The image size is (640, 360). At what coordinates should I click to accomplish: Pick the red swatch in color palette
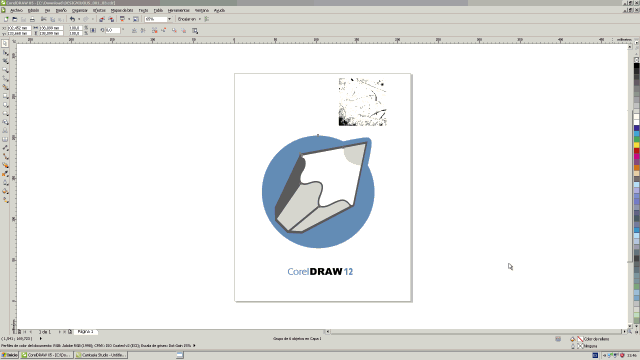636,151
